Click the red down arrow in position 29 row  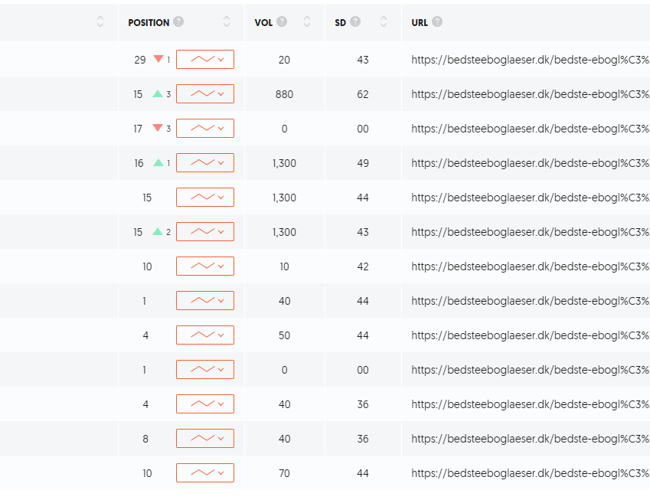pyautogui.click(x=158, y=60)
